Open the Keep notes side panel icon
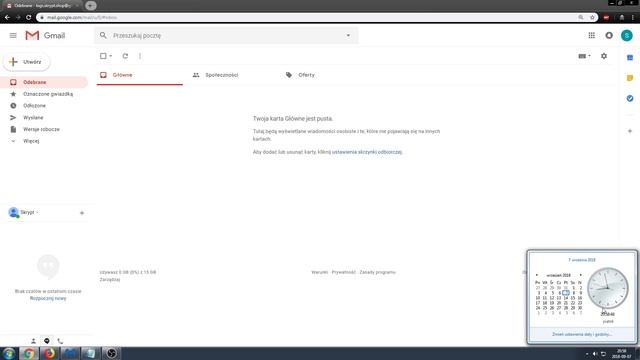This screenshot has width=640, height=360. (630, 78)
